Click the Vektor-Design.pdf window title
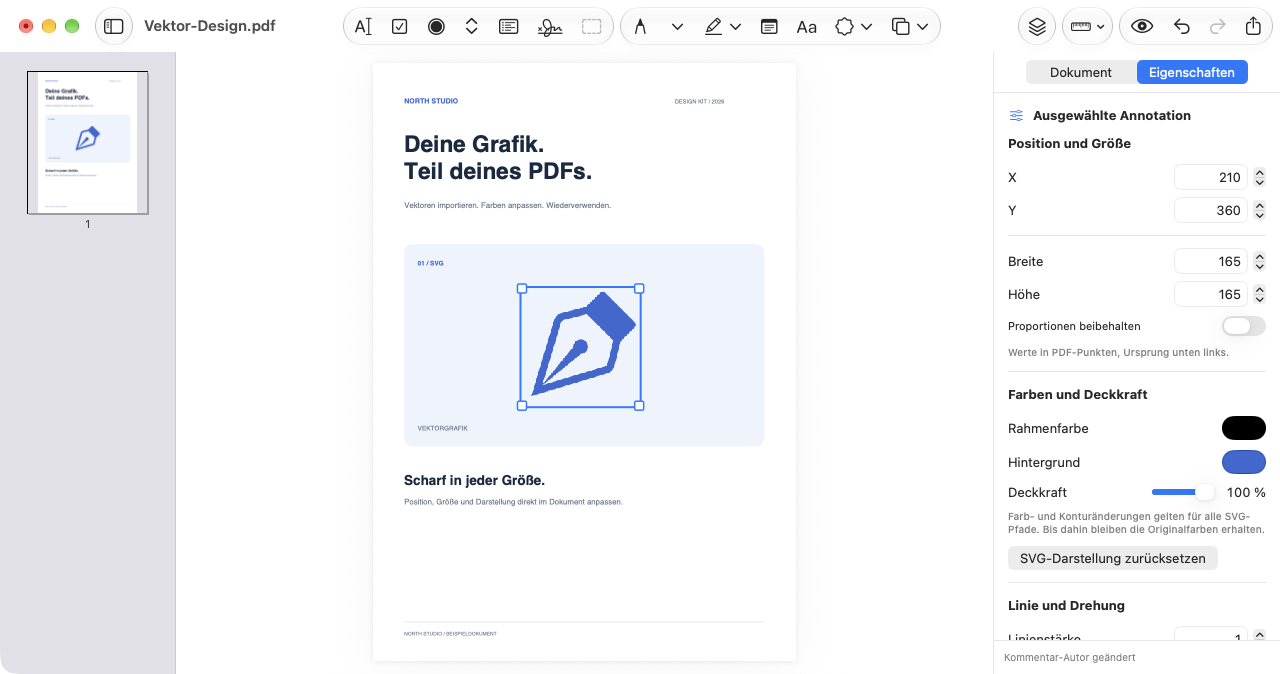Image resolution: width=1280 pixels, height=674 pixels. (x=210, y=26)
